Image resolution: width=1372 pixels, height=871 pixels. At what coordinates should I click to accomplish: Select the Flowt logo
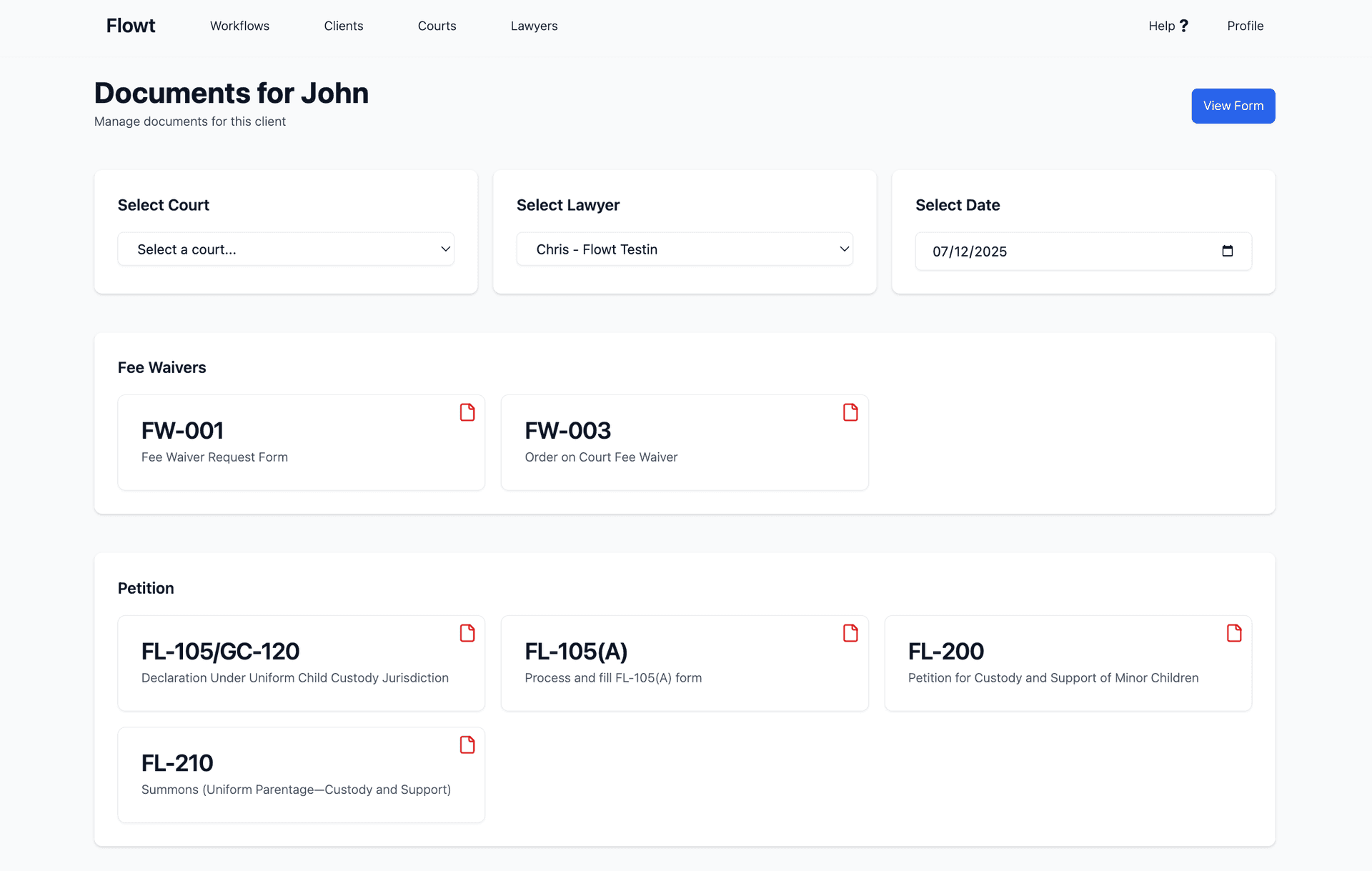(130, 25)
